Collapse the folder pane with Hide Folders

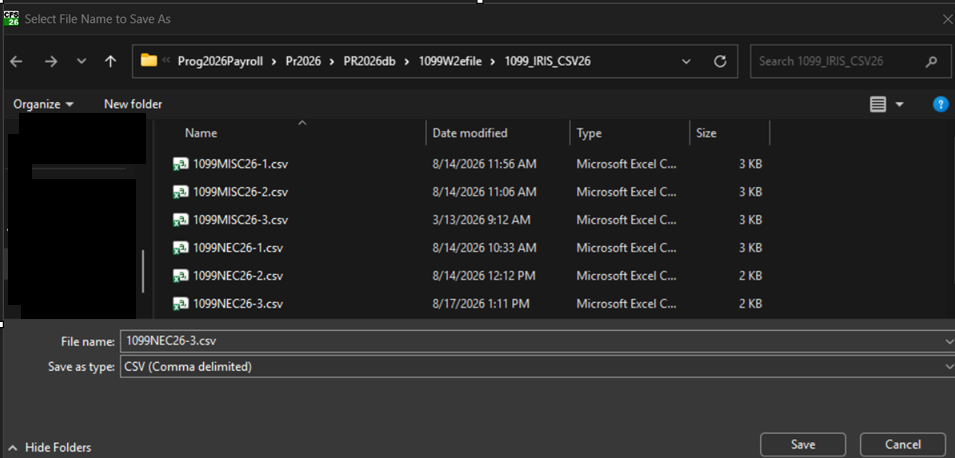[x=50, y=448]
